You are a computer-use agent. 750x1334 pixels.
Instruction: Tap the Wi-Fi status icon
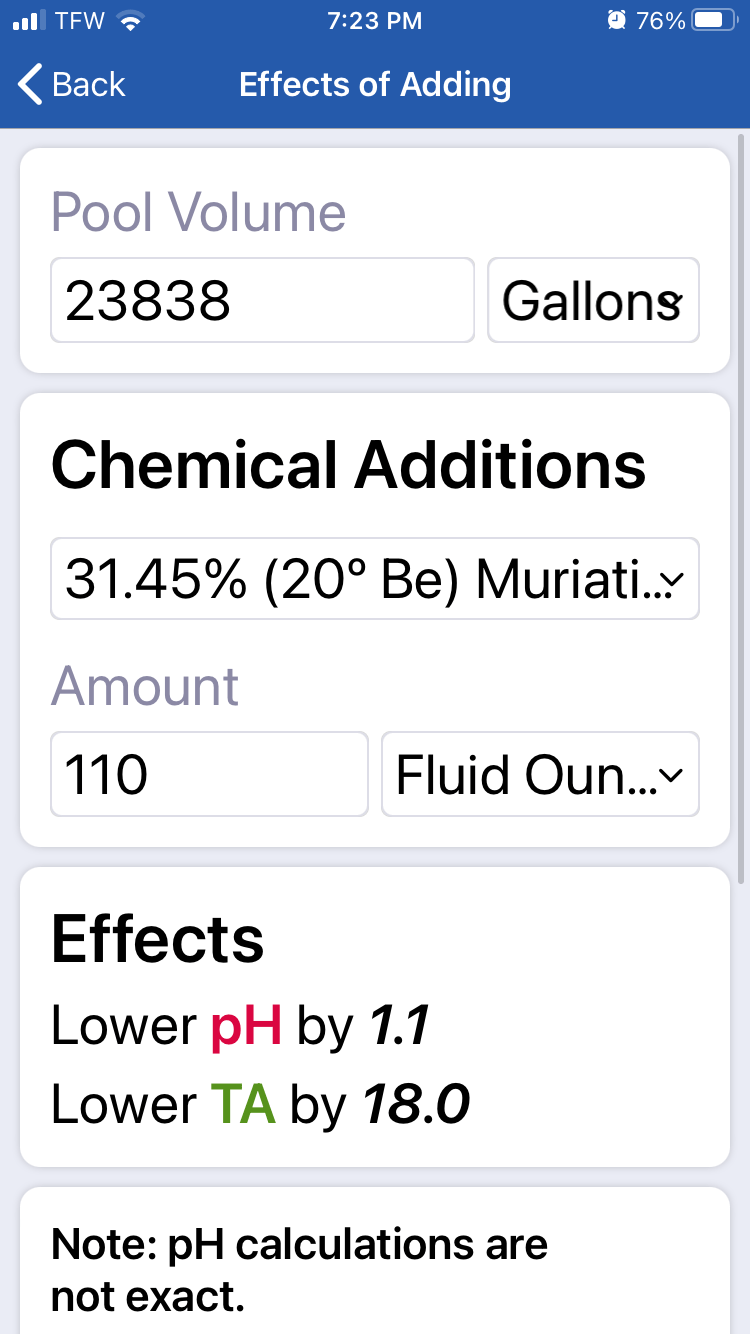pos(129,21)
